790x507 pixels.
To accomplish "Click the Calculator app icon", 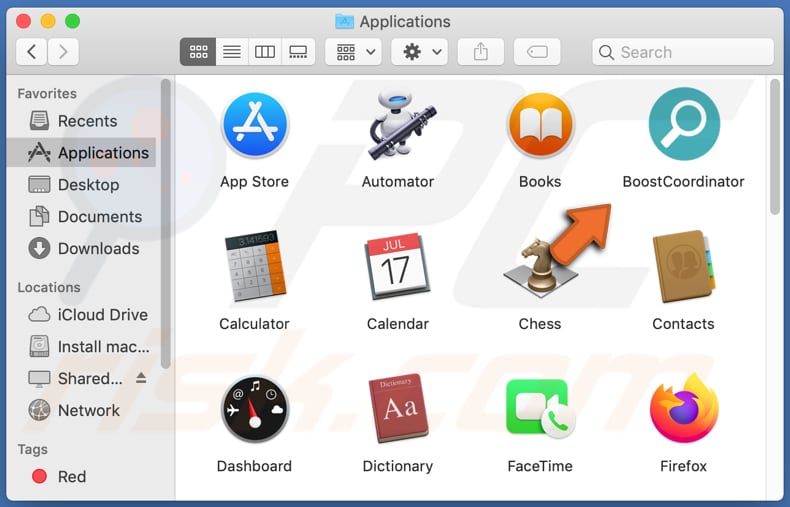I will 254,268.
